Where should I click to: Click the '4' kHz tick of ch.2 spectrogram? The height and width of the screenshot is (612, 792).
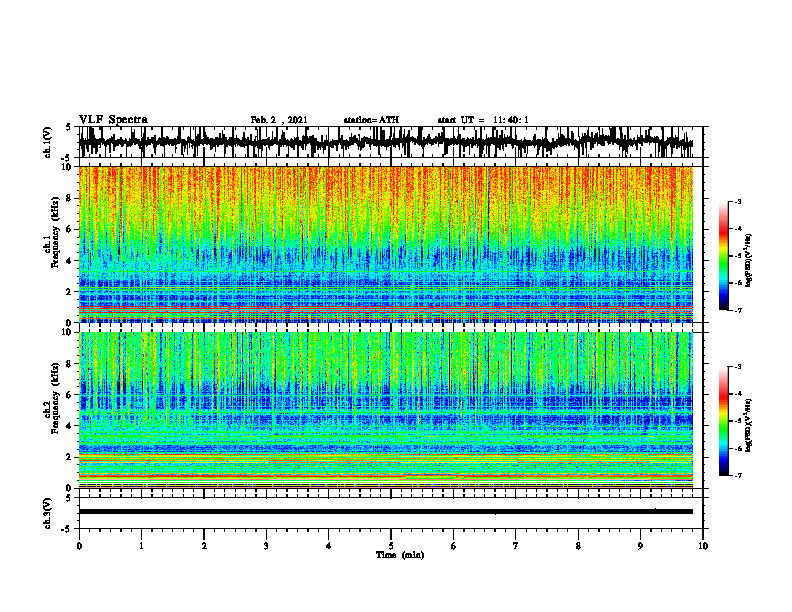coord(70,426)
